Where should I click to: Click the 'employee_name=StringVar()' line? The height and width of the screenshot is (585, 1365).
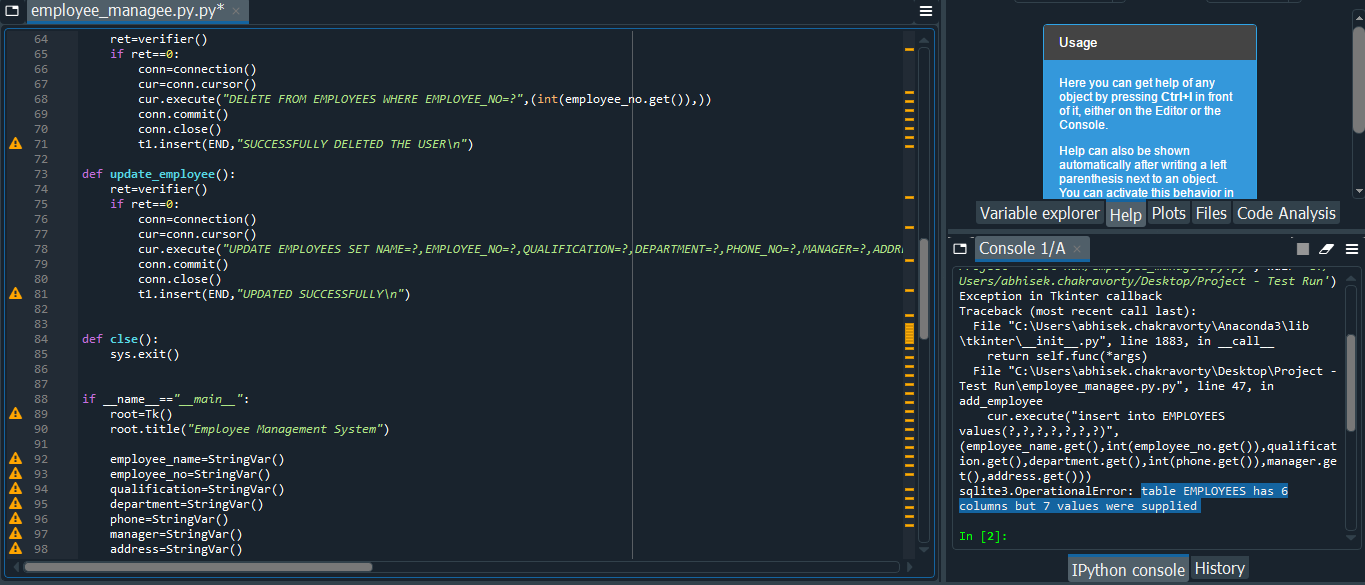[197, 459]
